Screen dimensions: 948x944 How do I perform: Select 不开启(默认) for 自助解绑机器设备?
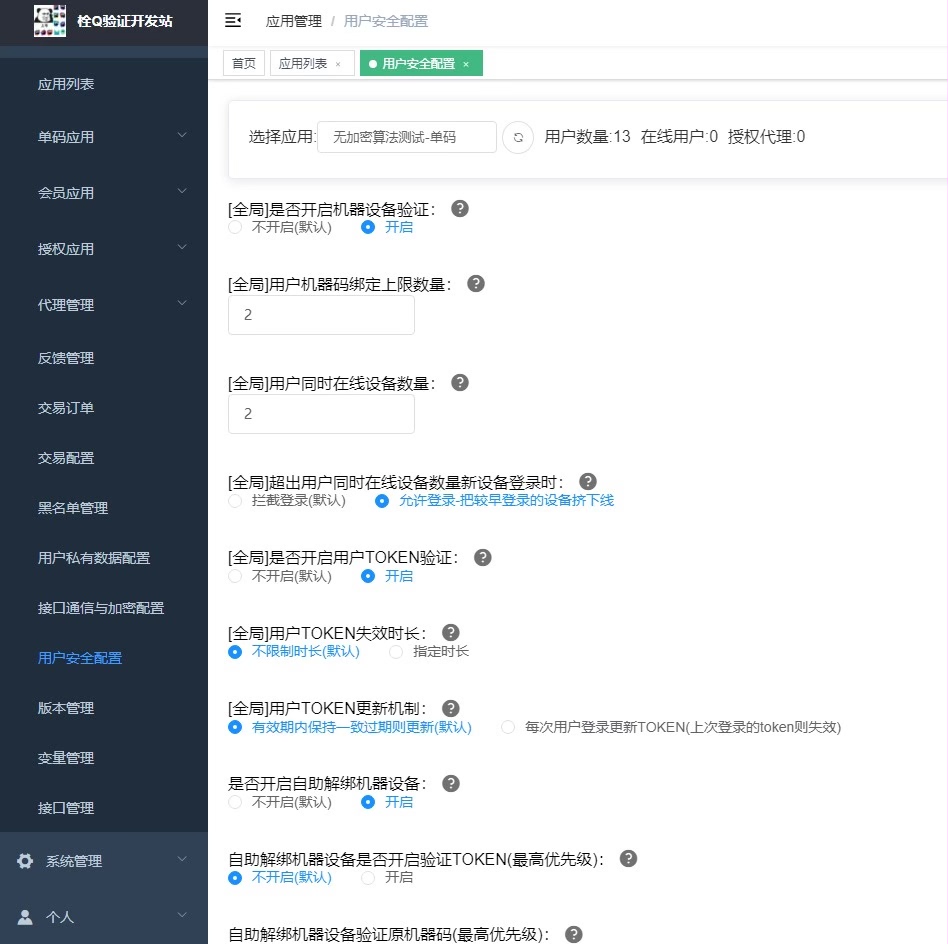[281, 802]
